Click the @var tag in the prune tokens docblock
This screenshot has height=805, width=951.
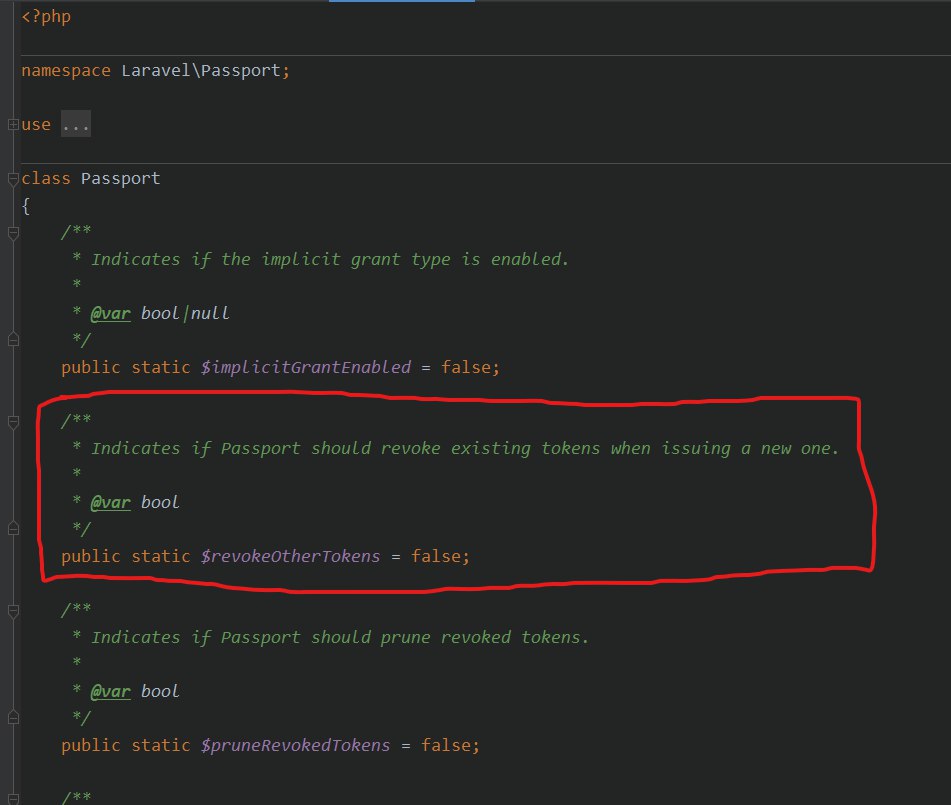110,692
